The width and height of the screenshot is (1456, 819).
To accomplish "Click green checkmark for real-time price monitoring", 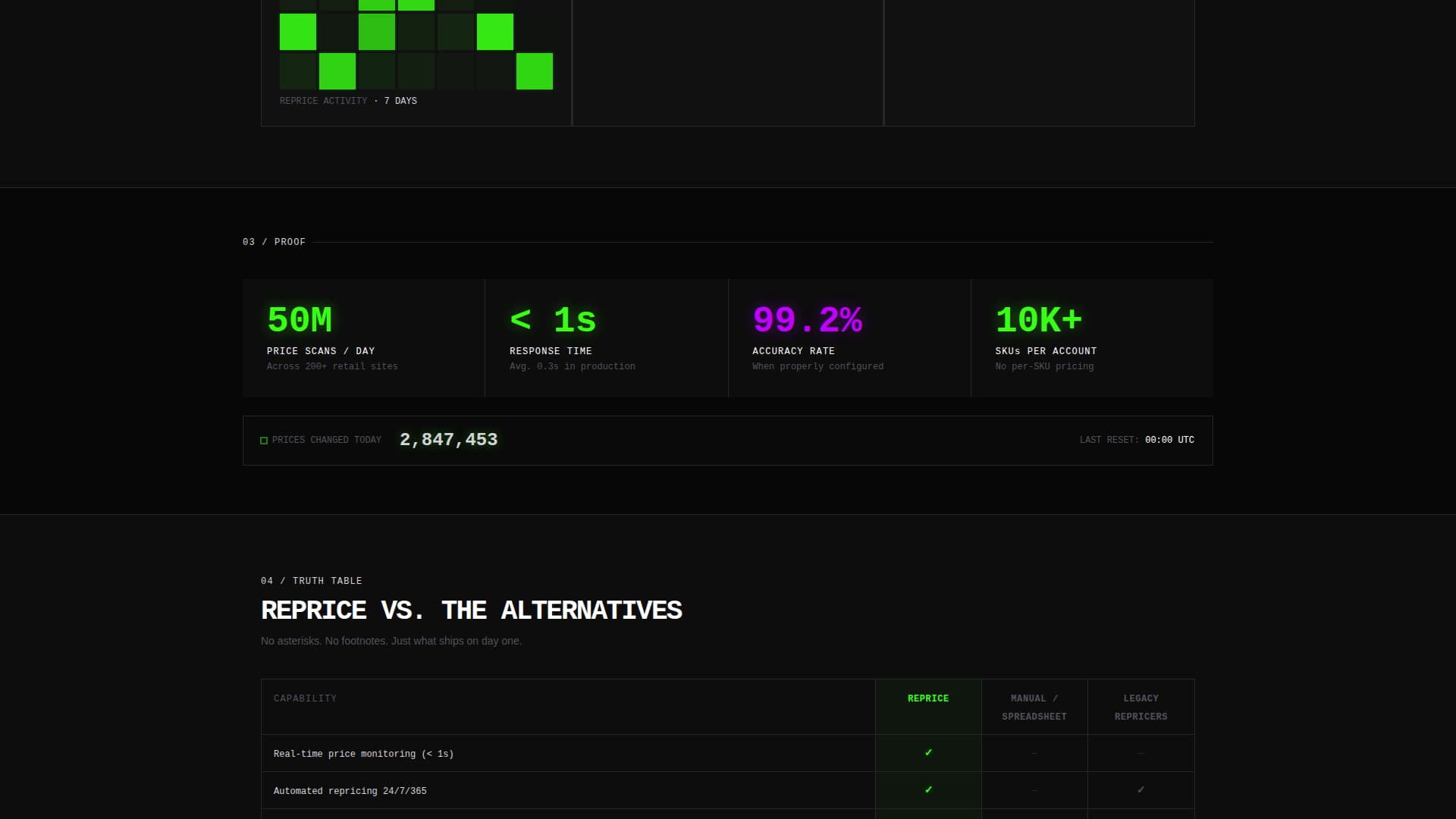I will click(928, 753).
